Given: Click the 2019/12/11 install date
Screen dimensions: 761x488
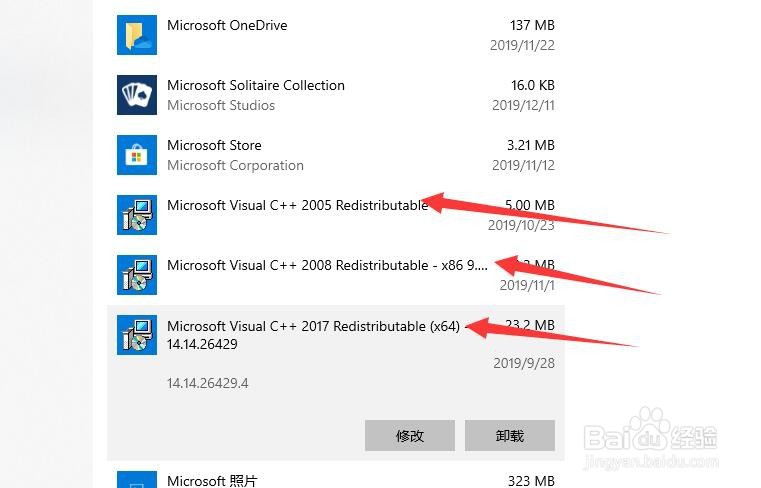Looking at the screenshot, I should pyautogui.click(x=523, y=105).
